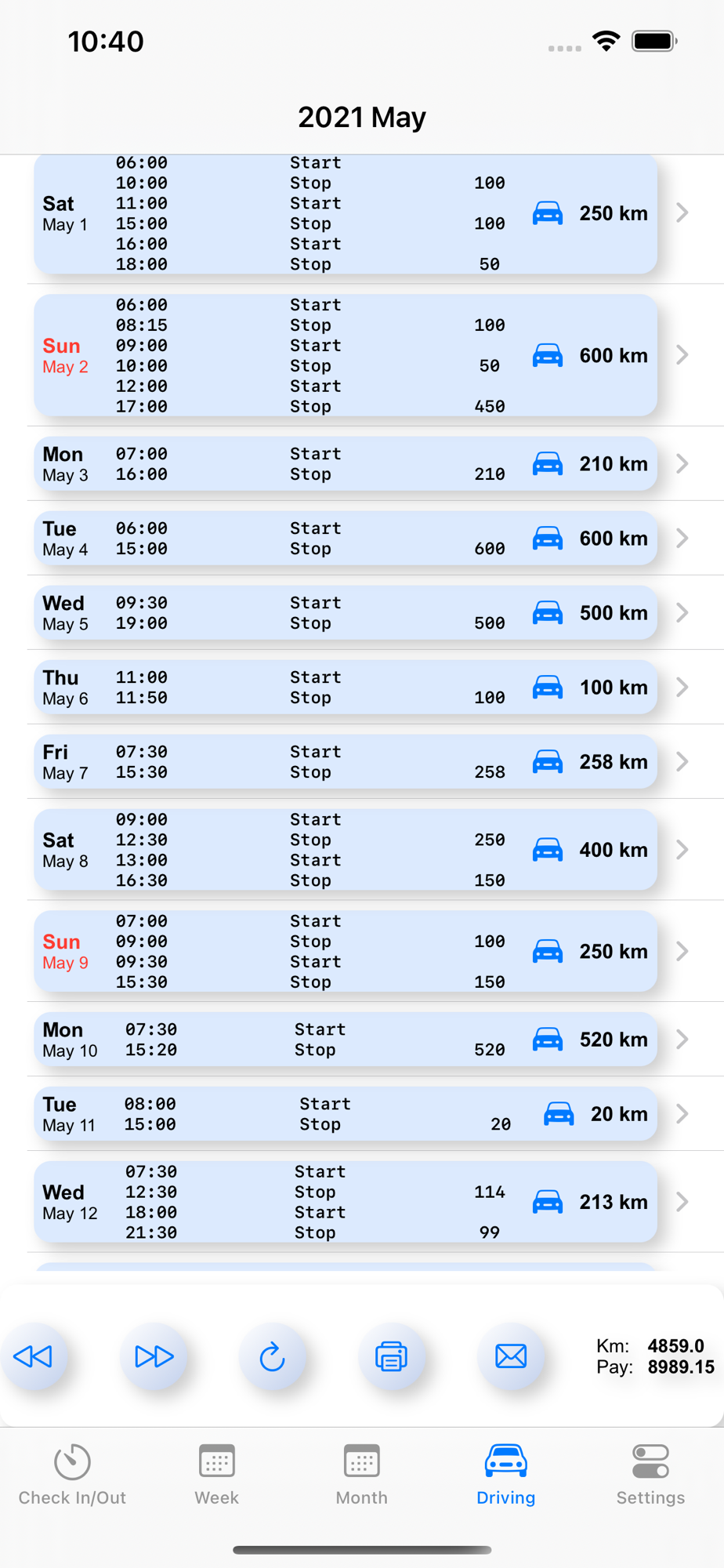
Task: Tap the printer icon button
Action: point(391,1356)
